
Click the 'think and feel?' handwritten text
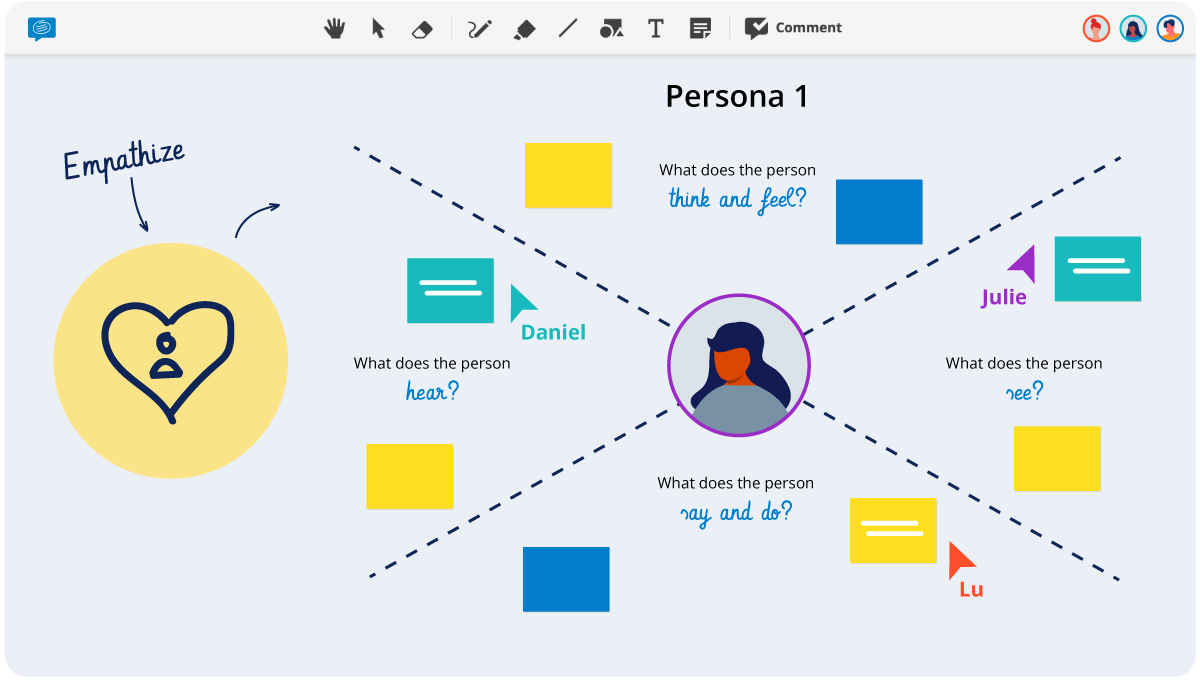click(x=737, y=199)
